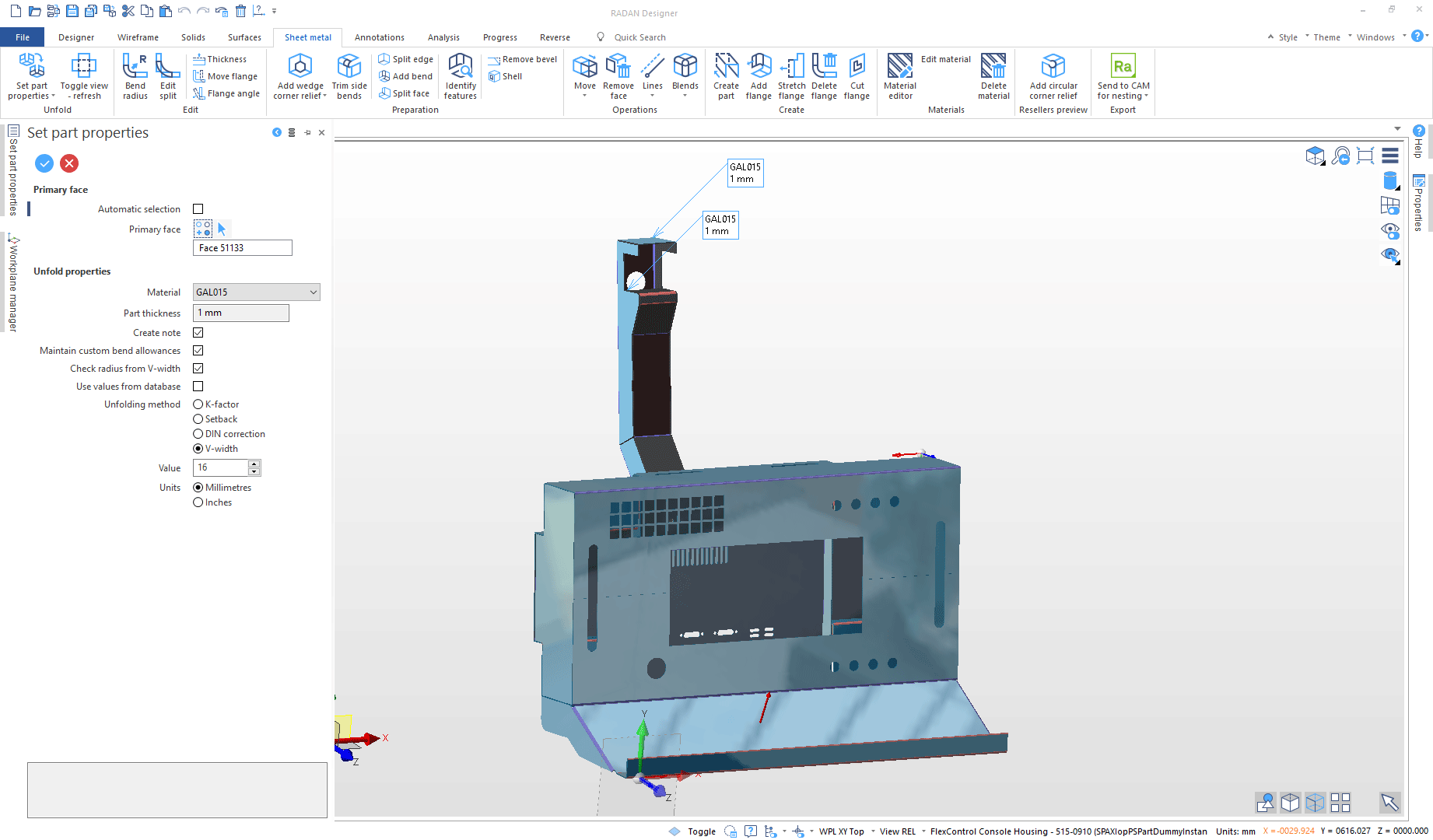Expand the Add wedge corner relief dropdown
Screen dimensions: 1433x840
(324, 96)
